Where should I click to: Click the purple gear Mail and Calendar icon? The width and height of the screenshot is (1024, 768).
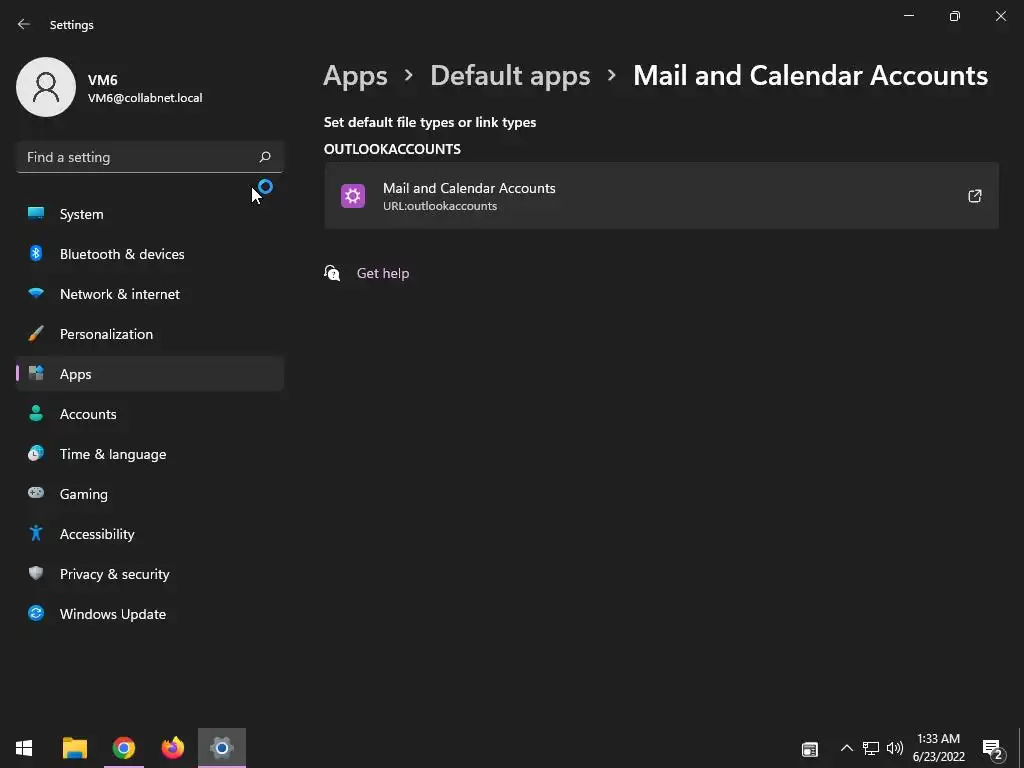pyautogui.click(x=353, y=196)
